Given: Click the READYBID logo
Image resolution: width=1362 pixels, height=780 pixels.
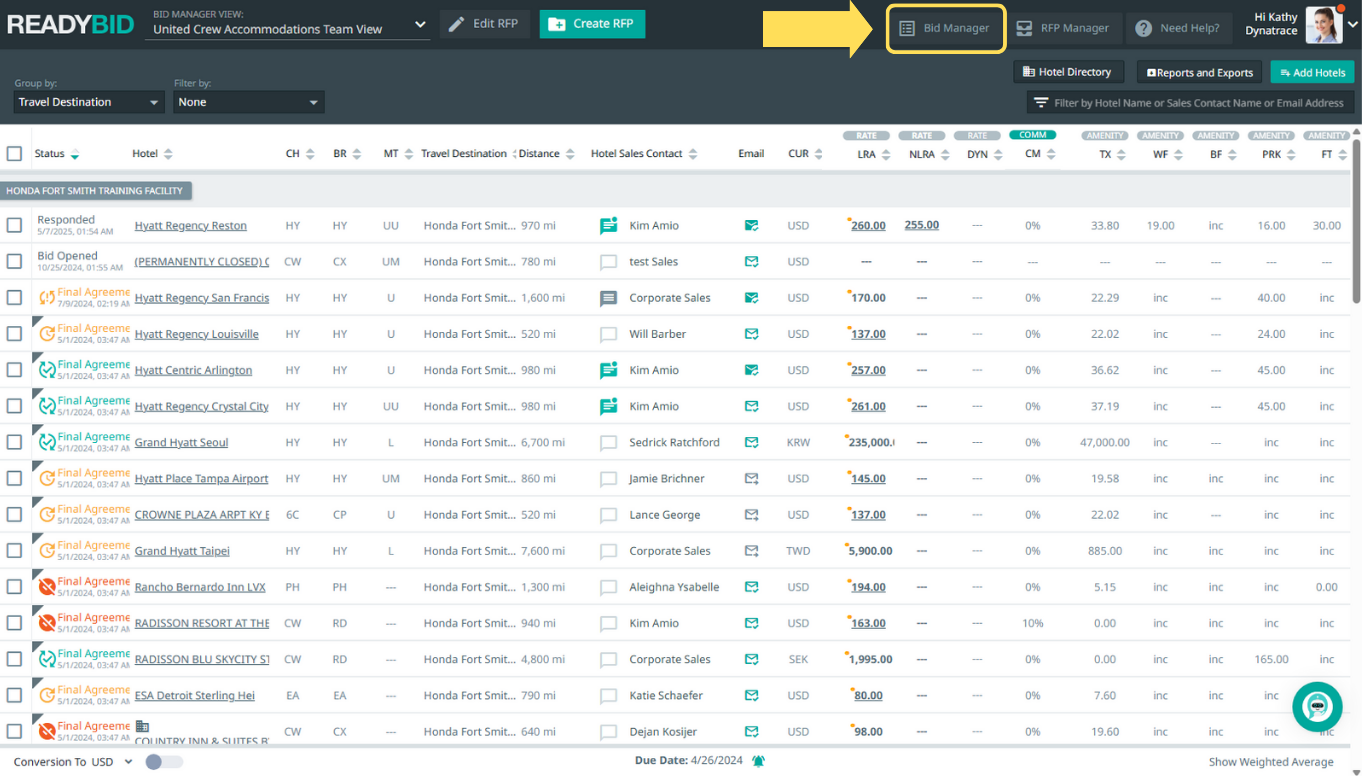Looking at the screenshot, I should coord(70,25).
